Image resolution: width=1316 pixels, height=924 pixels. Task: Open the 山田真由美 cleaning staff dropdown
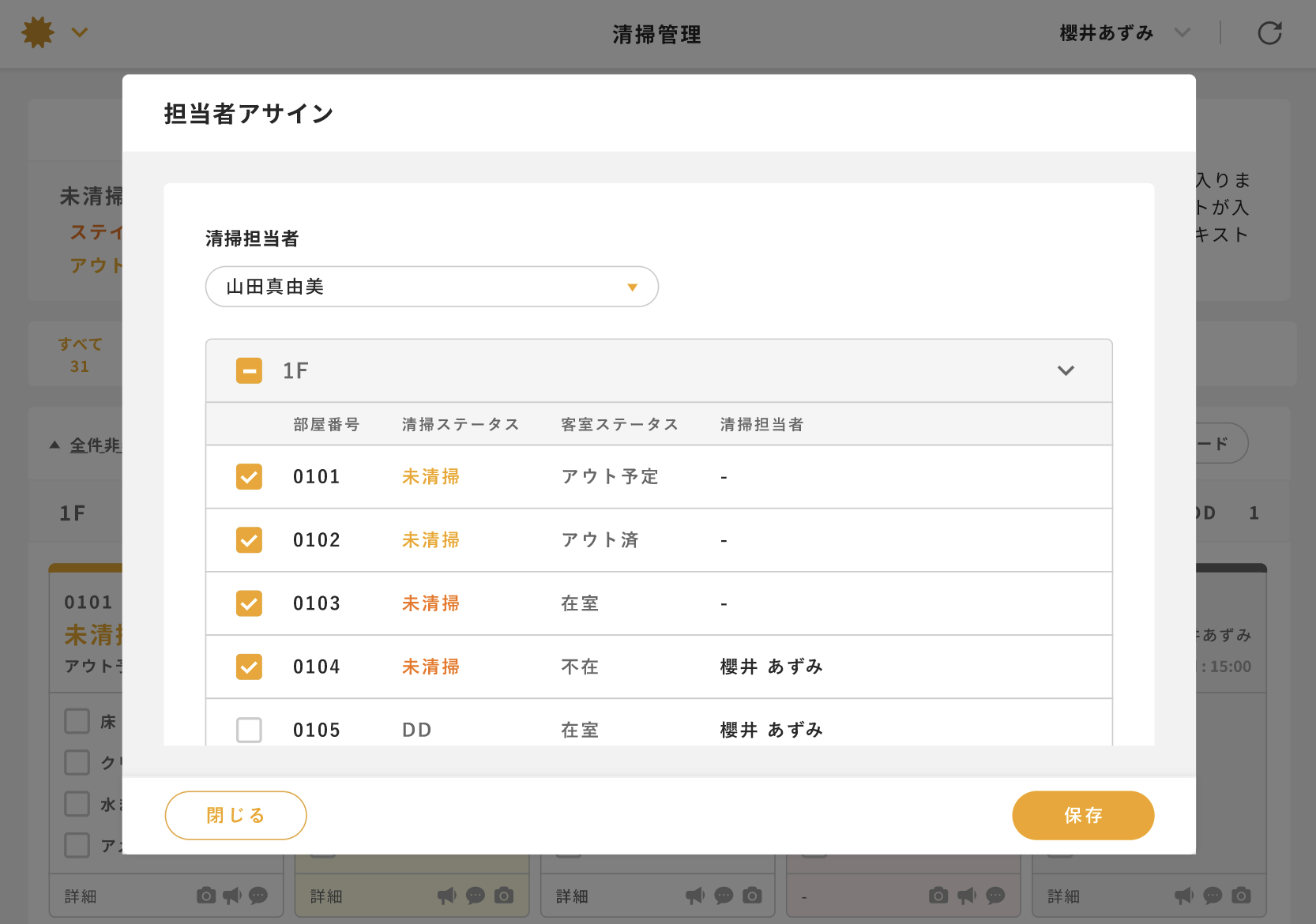point(432,287)
